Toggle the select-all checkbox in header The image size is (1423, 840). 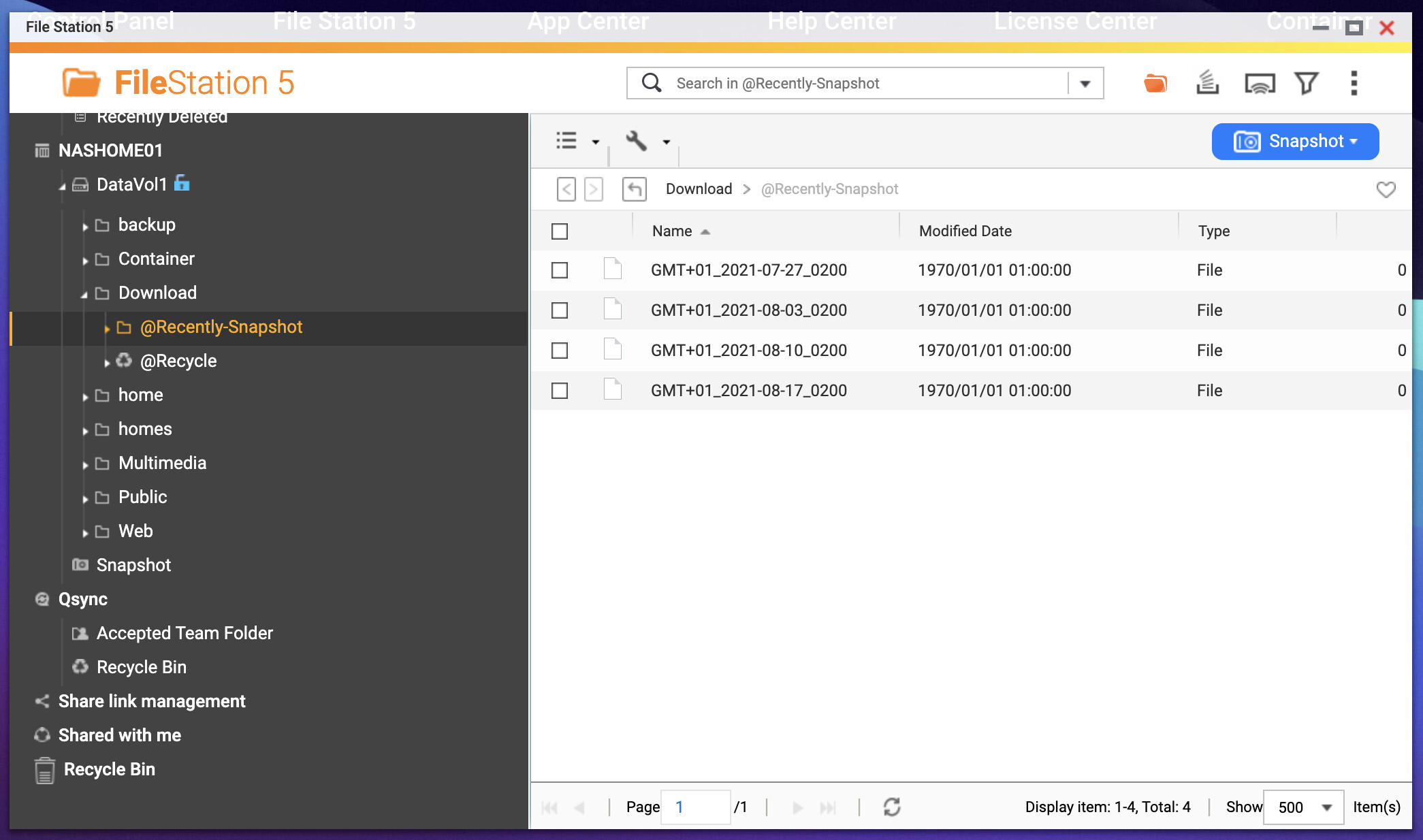pyautogui.click(x=560, y=231)
